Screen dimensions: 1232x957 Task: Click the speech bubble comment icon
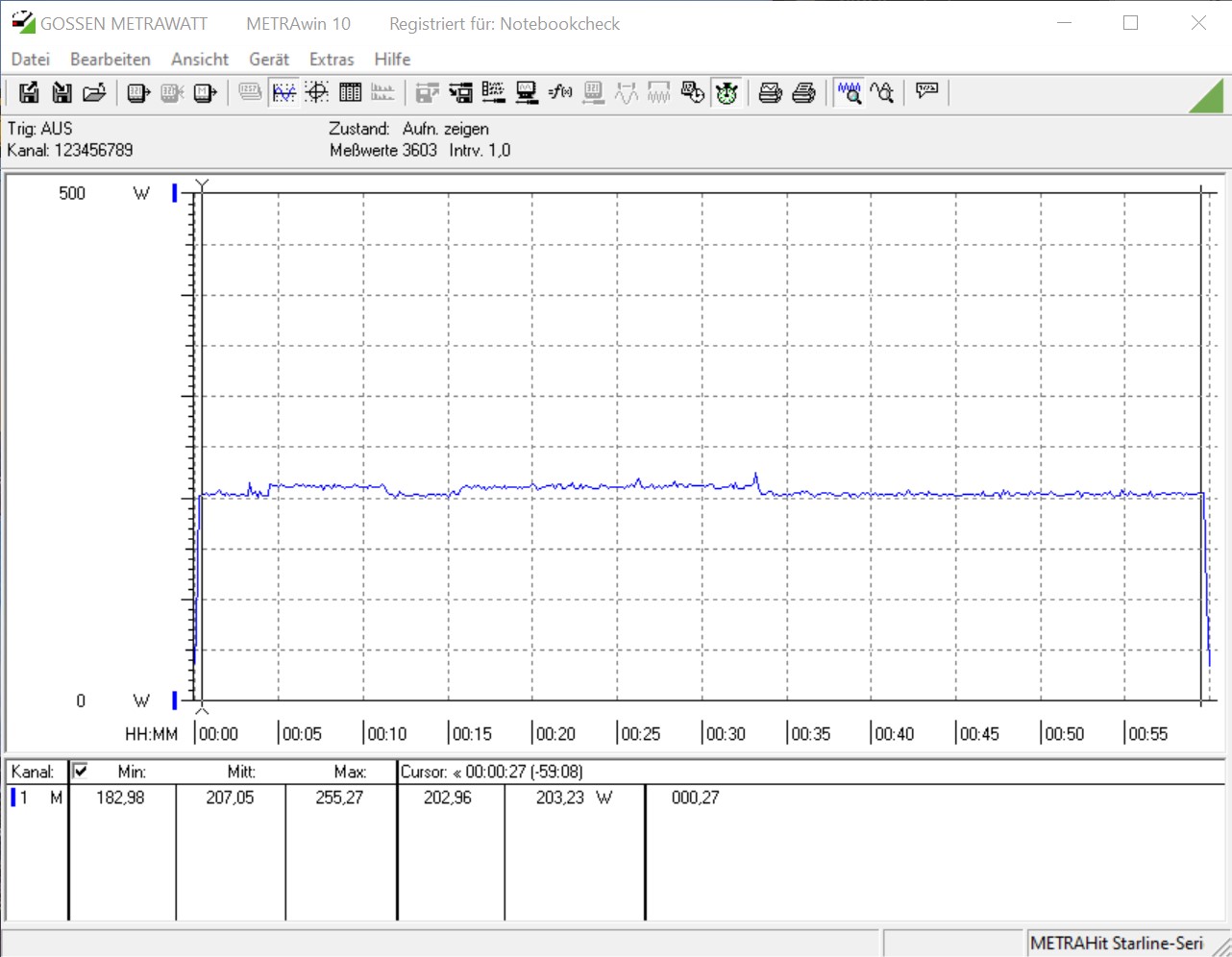coord(926,92)
